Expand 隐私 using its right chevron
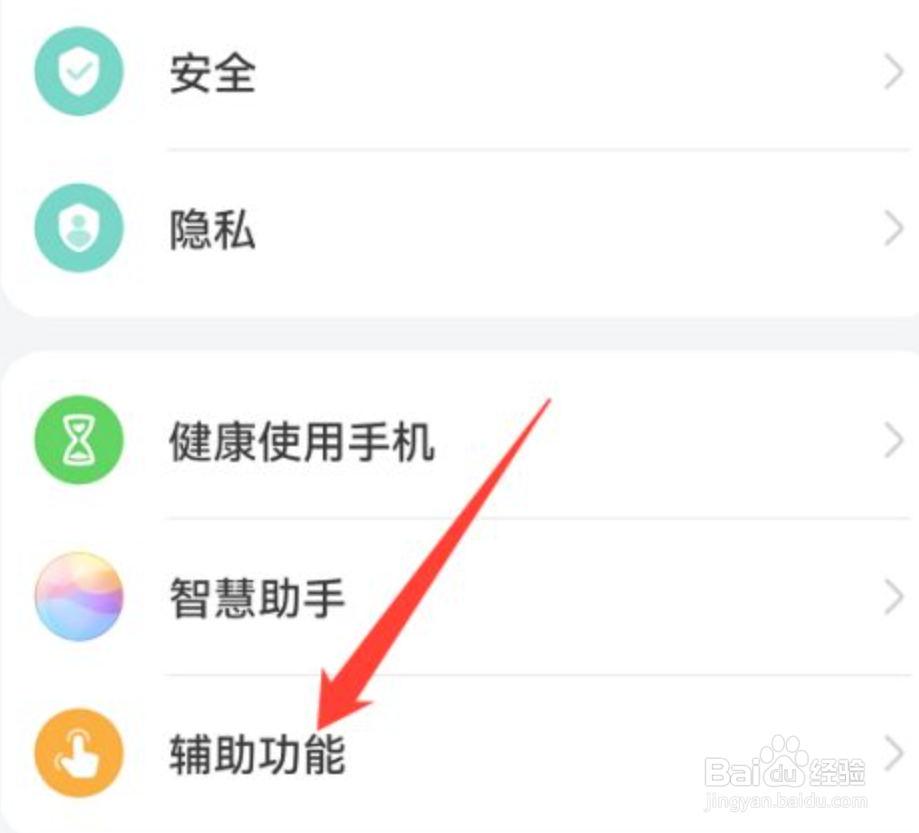 point(894,229)
